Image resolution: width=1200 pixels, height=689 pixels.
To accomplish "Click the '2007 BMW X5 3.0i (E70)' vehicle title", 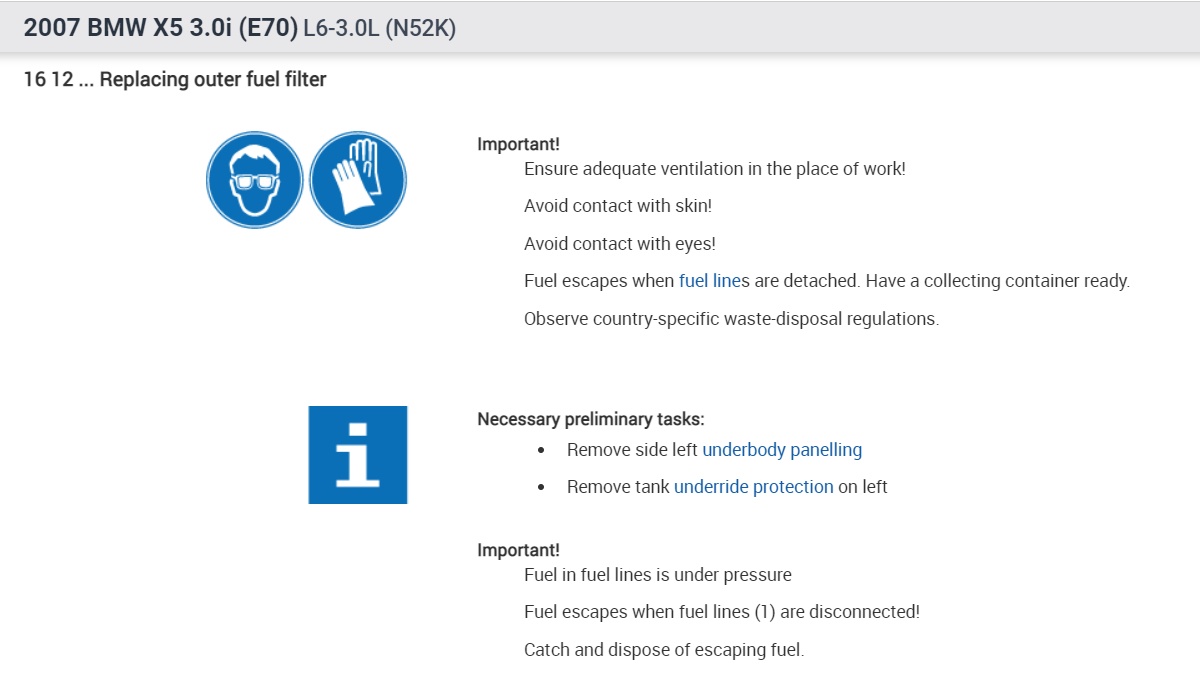I will pos(161,28).
